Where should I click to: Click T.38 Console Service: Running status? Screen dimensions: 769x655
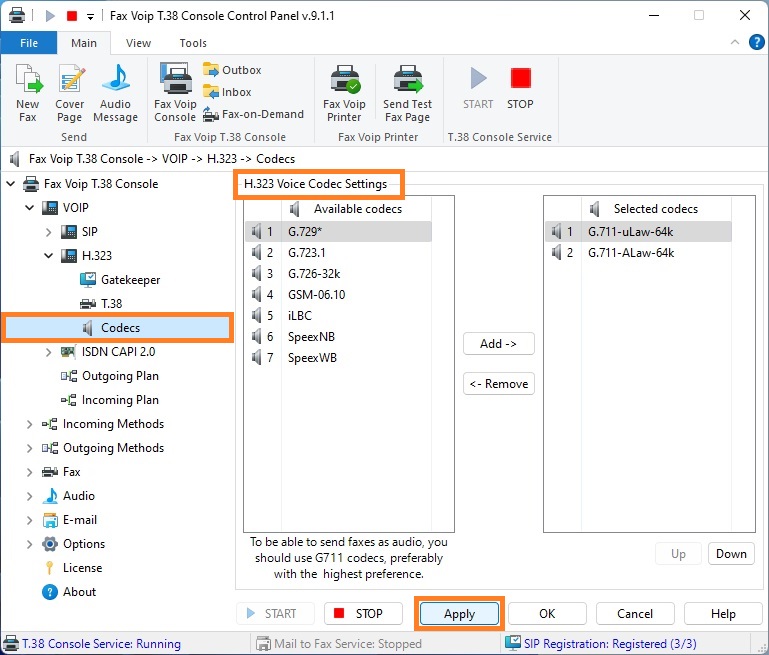click(92, 643)
